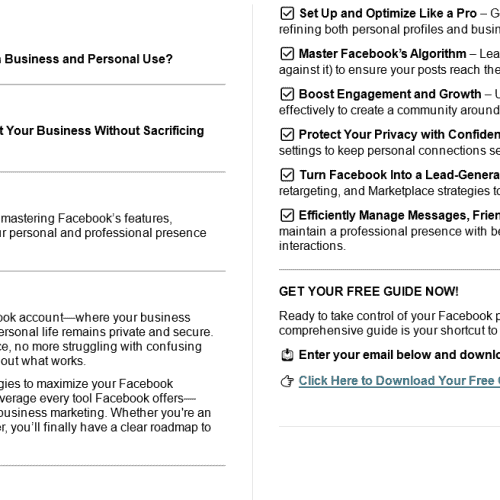Image resolution: width=500 pixels, height=500 pixels.
Task: Click the Master Facebook's Algorithm bold title
Action: (x=382, y=54)
